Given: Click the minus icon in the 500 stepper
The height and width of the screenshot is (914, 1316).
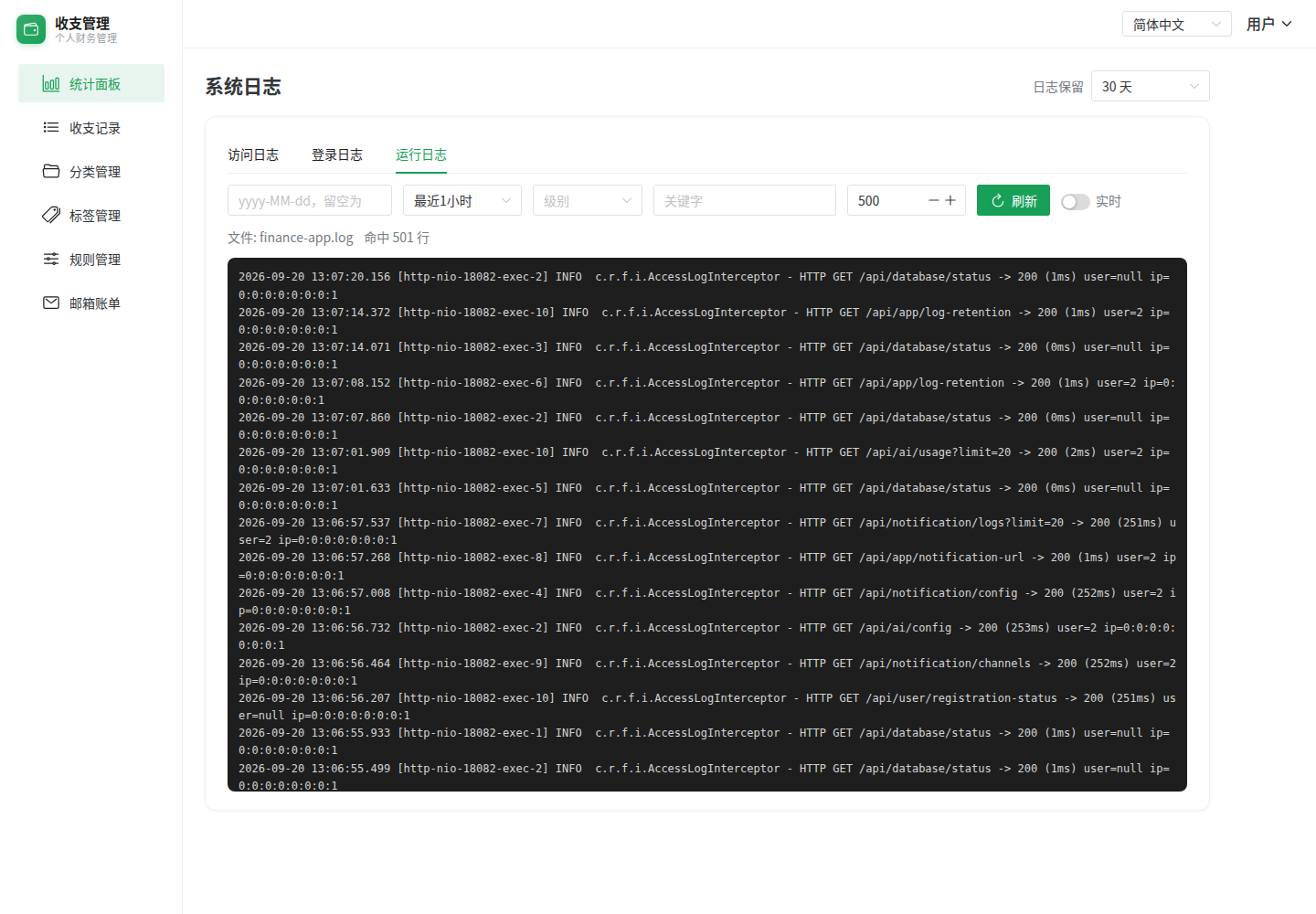Looking at the screenshot, I should (934, 200).
